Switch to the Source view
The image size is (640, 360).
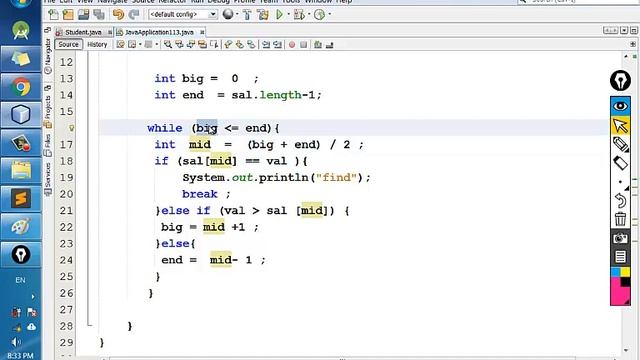click(x=68, y=44)
